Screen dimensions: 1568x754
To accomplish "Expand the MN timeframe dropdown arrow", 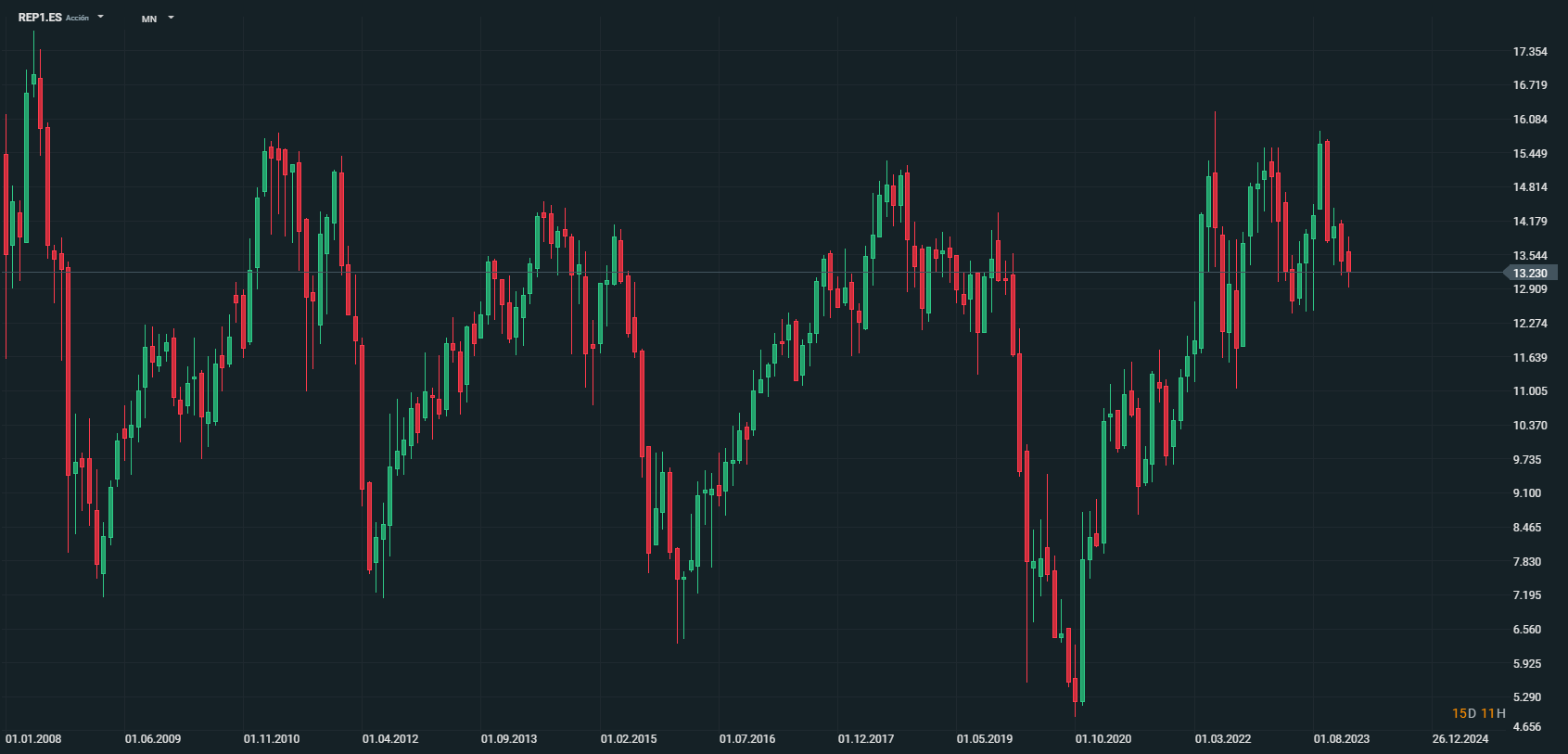I will point(171,18).
